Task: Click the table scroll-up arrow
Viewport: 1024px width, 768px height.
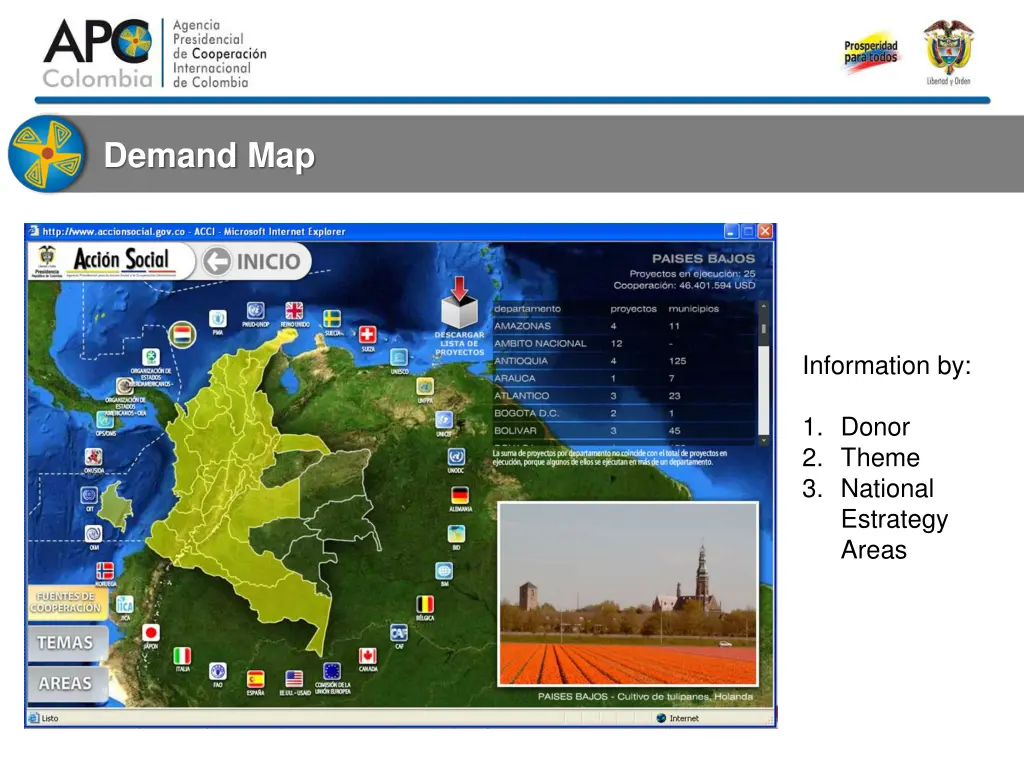Action: (x=763, y=306)
